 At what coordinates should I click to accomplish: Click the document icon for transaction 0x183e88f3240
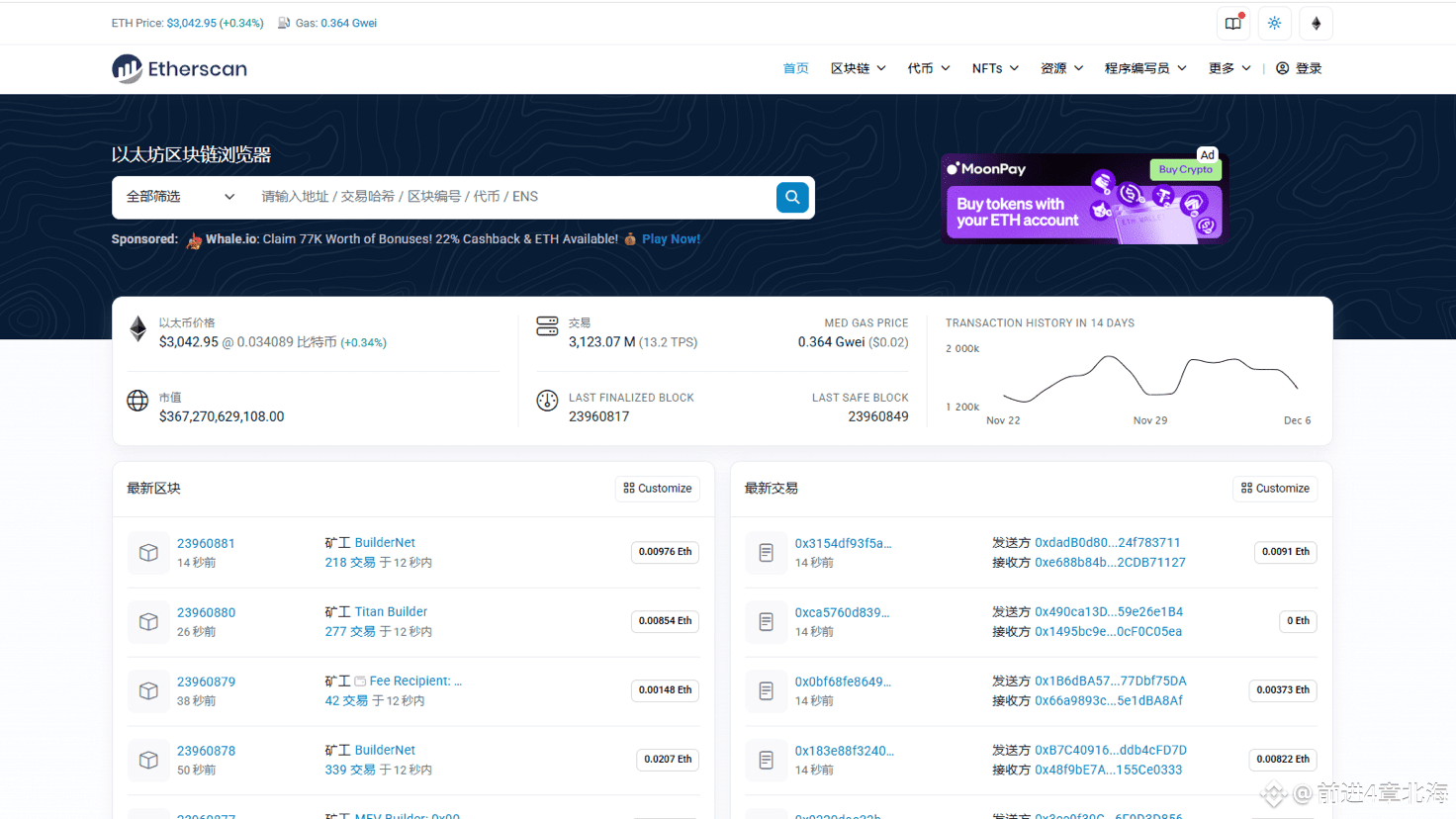point(766,761)
